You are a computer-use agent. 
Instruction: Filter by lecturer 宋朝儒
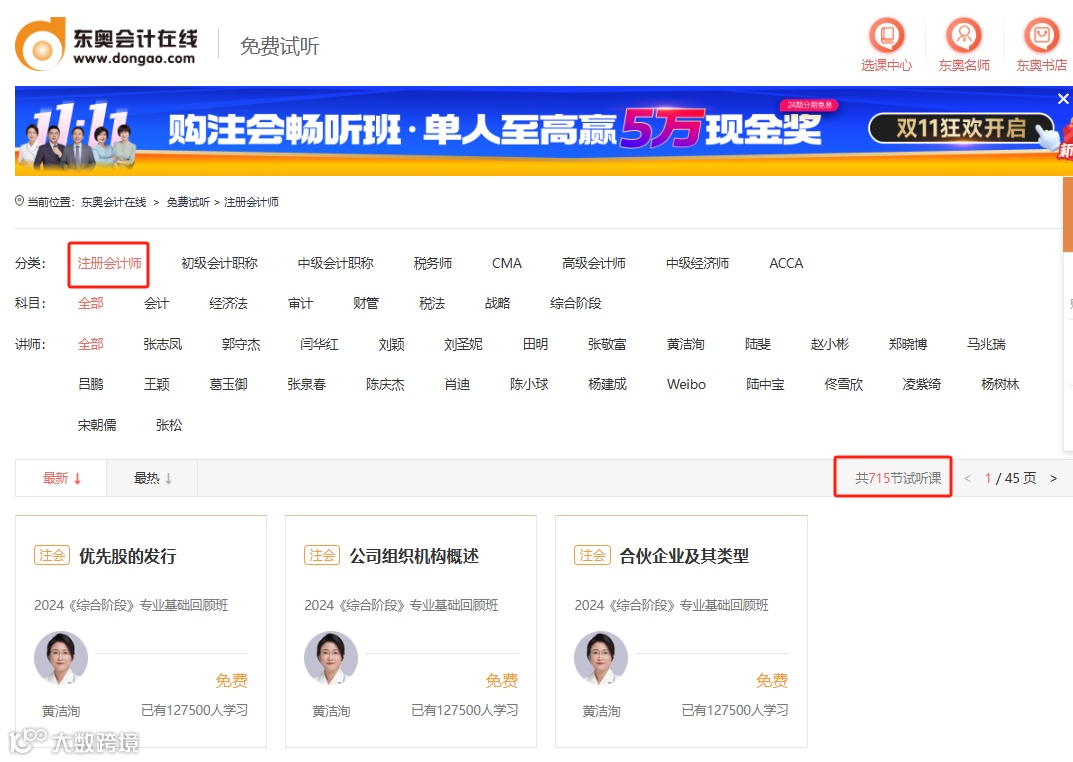[x=96, y=425]
